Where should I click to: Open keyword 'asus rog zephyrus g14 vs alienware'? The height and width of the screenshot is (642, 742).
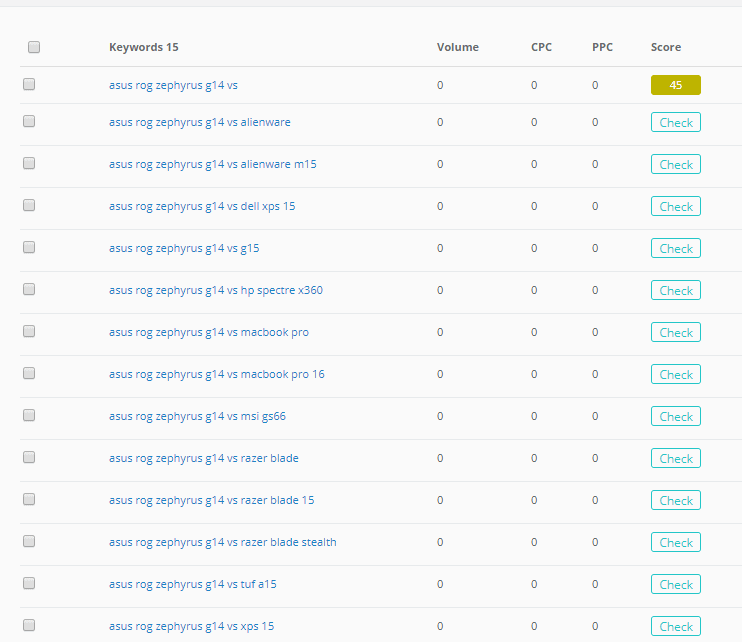point(200,122)
